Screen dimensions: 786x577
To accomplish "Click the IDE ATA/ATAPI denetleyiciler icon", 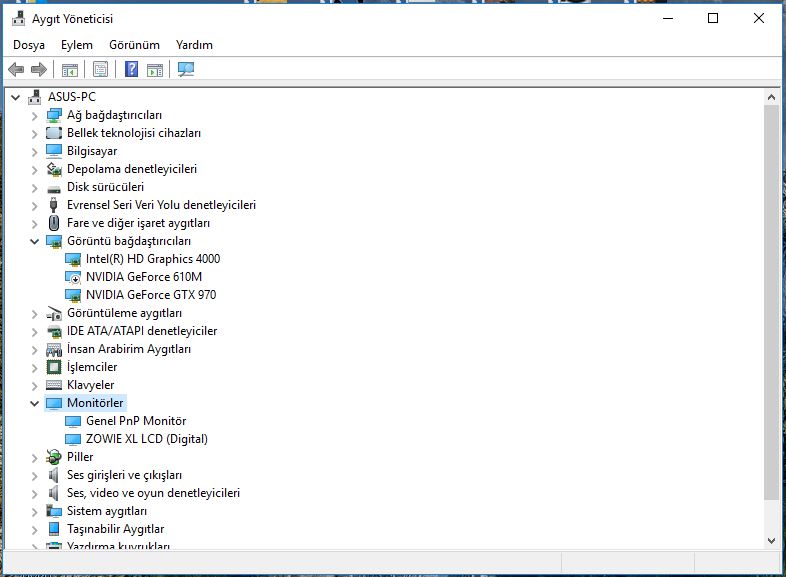I will pos(54,331).
